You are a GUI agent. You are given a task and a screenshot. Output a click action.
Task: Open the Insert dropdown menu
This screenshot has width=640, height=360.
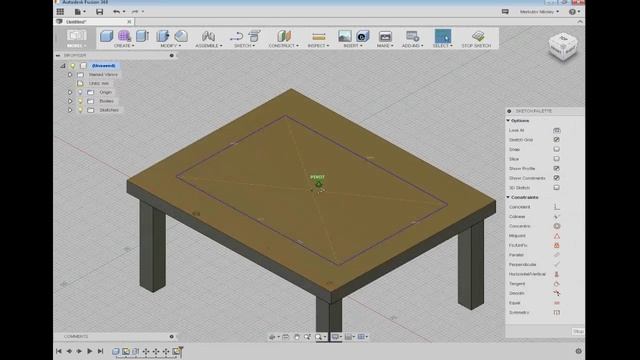click(353, 46)
